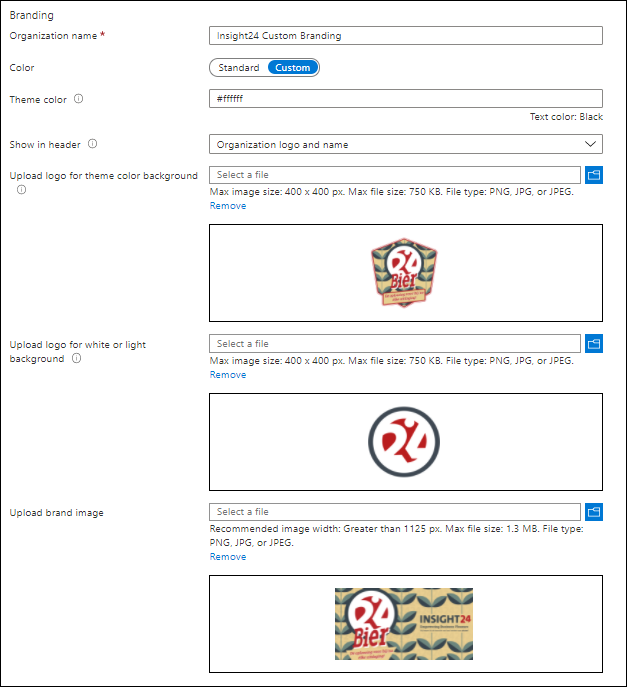Remove the theme color background logo
Image resolution: width=627 pixels, height=687 pixels.
(x=228, y=205)
